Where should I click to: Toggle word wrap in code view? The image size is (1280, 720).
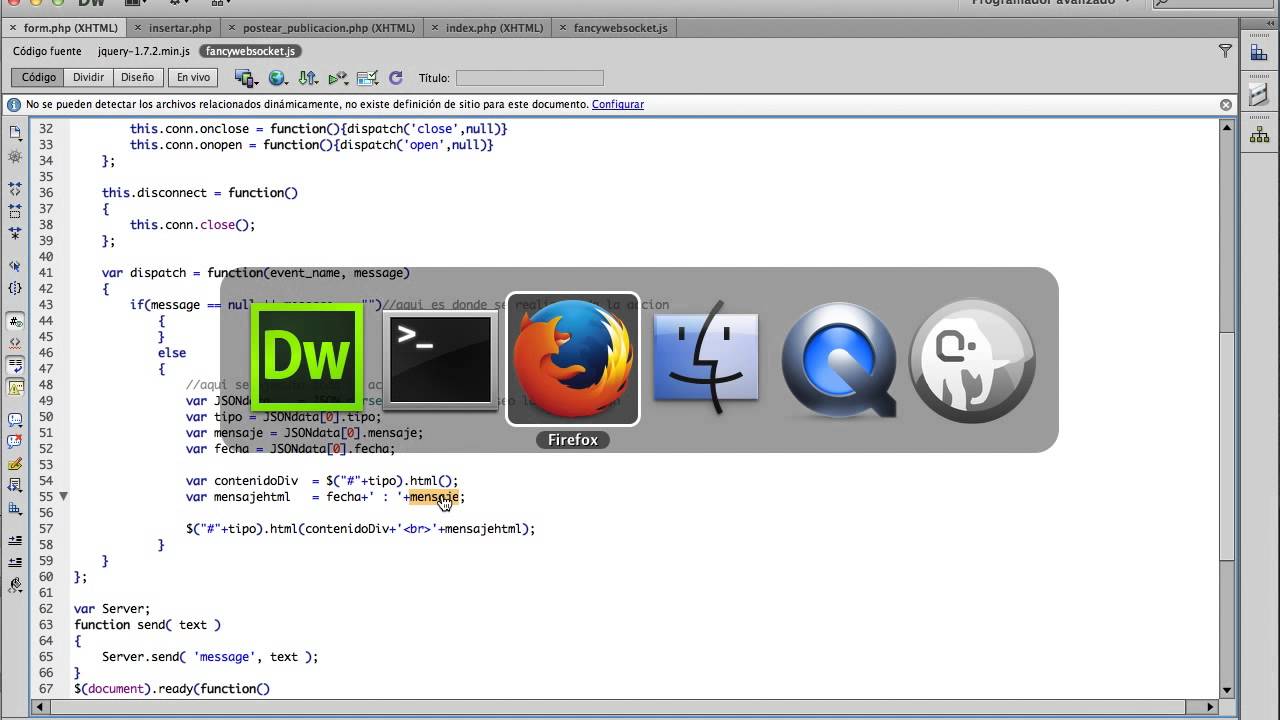coord(15,365)
